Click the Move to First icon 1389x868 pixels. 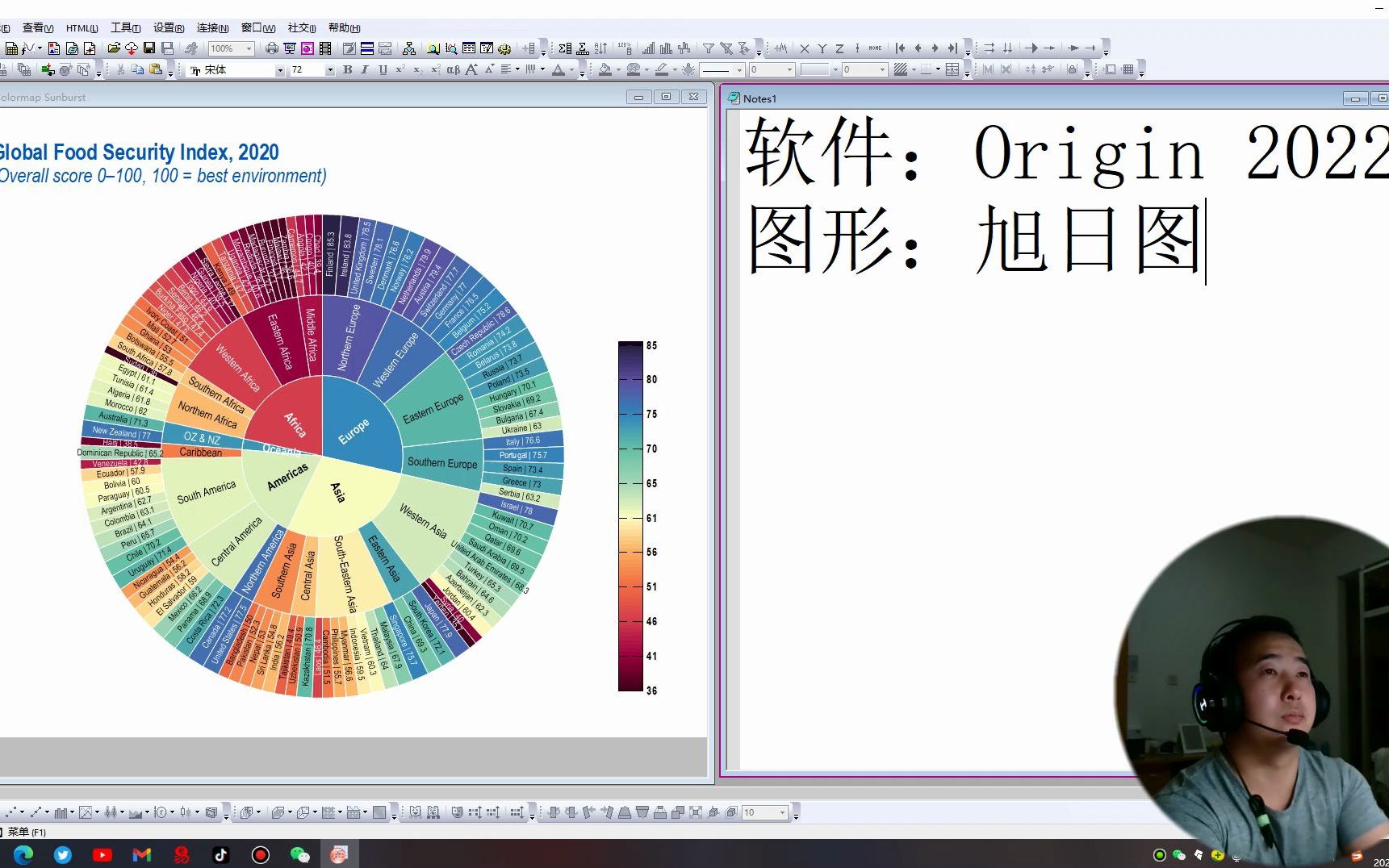pos(900,49)
